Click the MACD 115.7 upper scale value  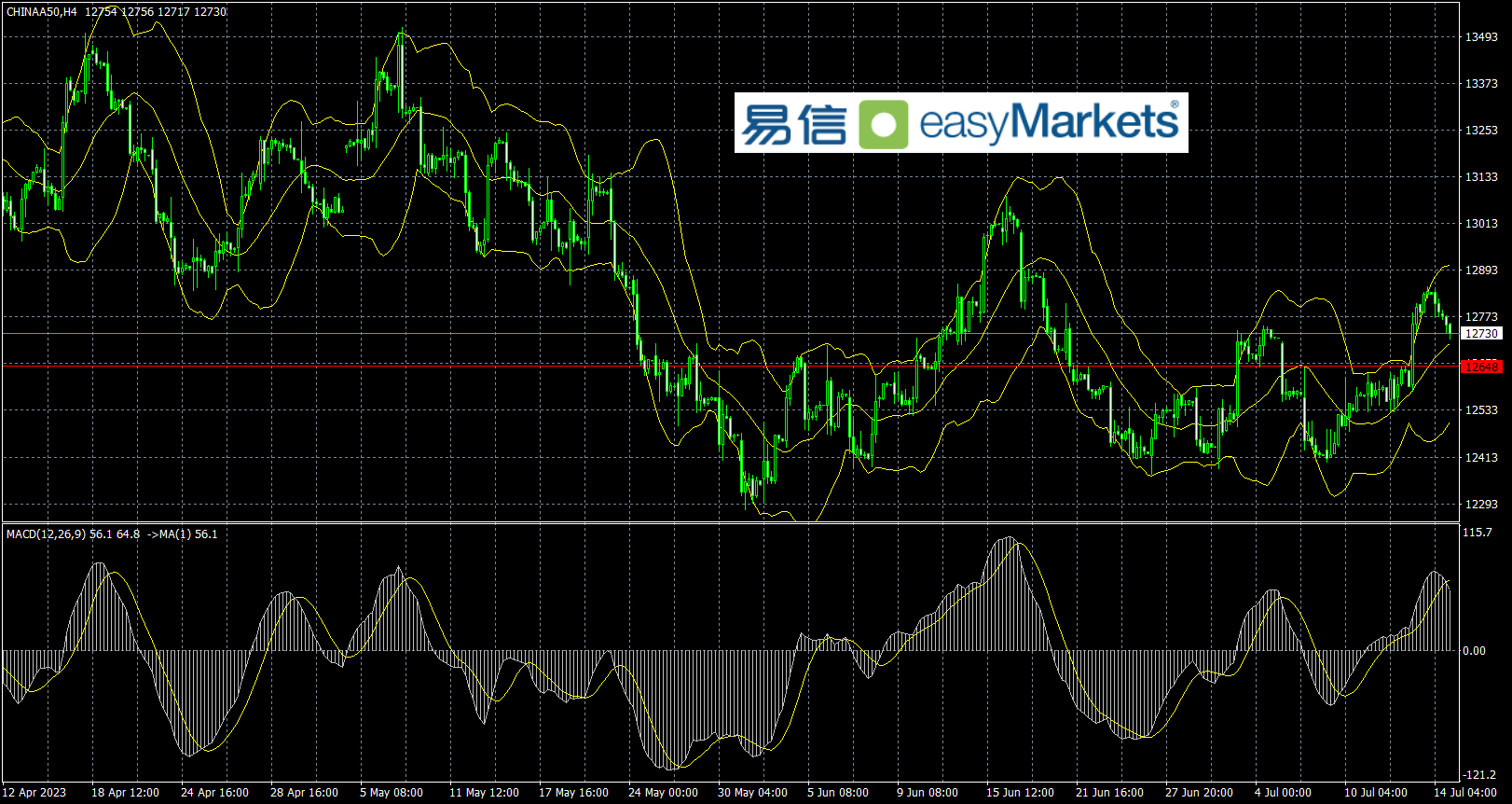coord(1478,533)
